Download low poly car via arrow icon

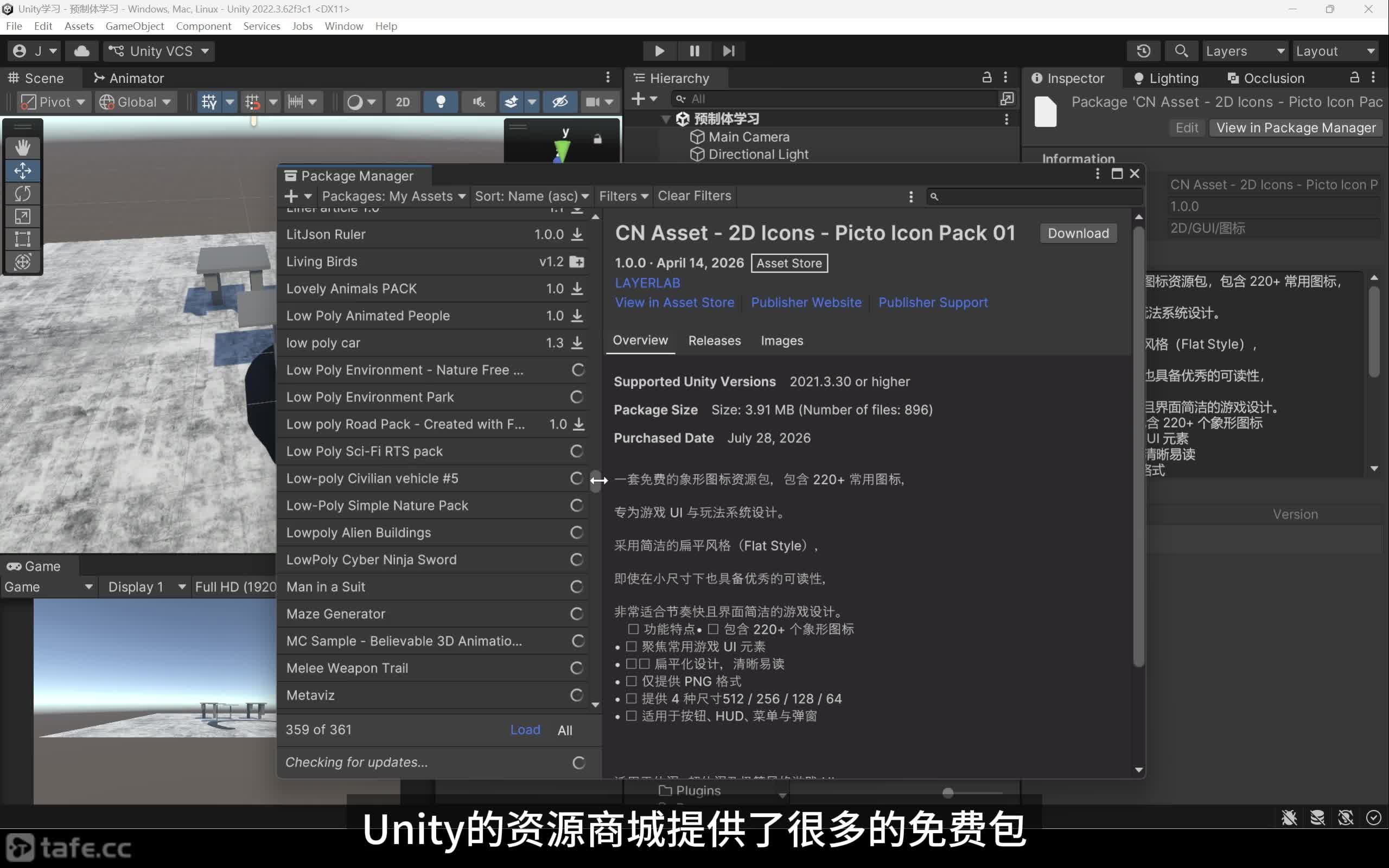point(577,343)
